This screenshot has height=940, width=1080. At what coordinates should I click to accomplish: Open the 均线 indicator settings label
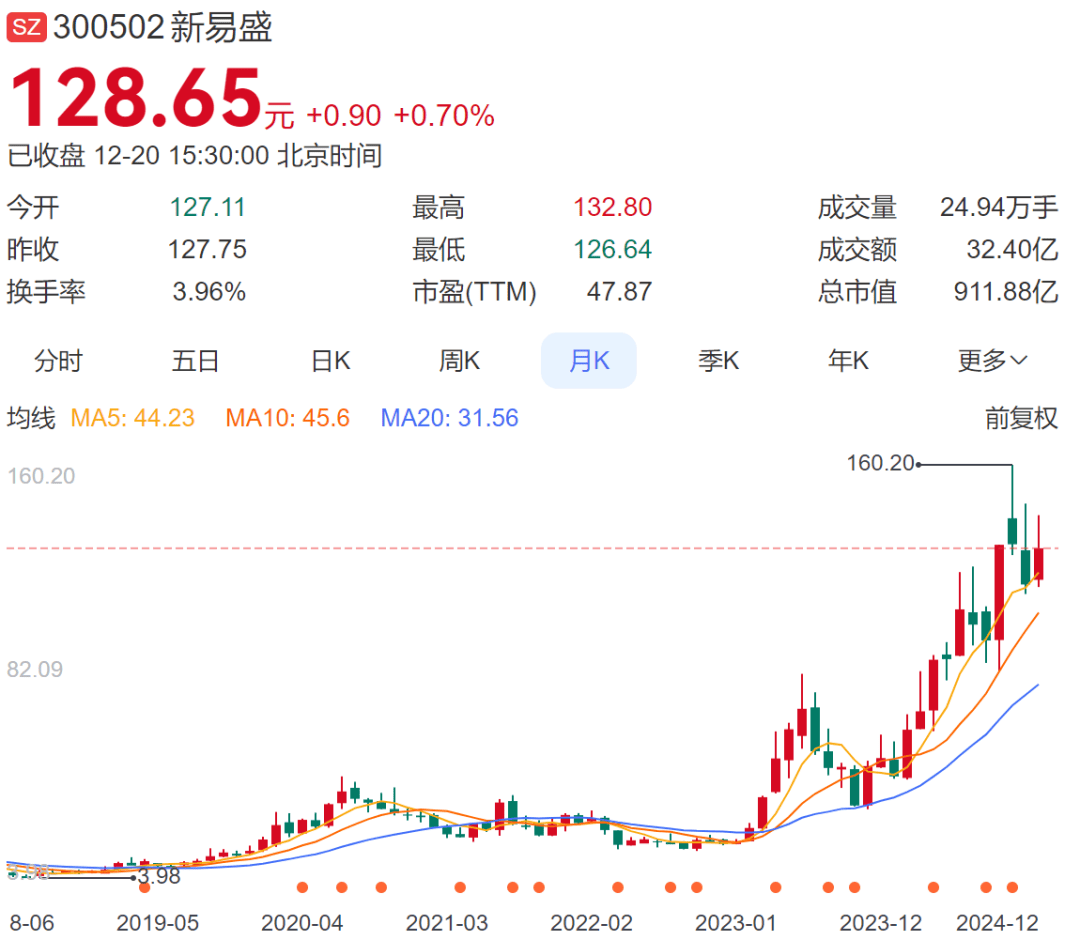[32, 418]
